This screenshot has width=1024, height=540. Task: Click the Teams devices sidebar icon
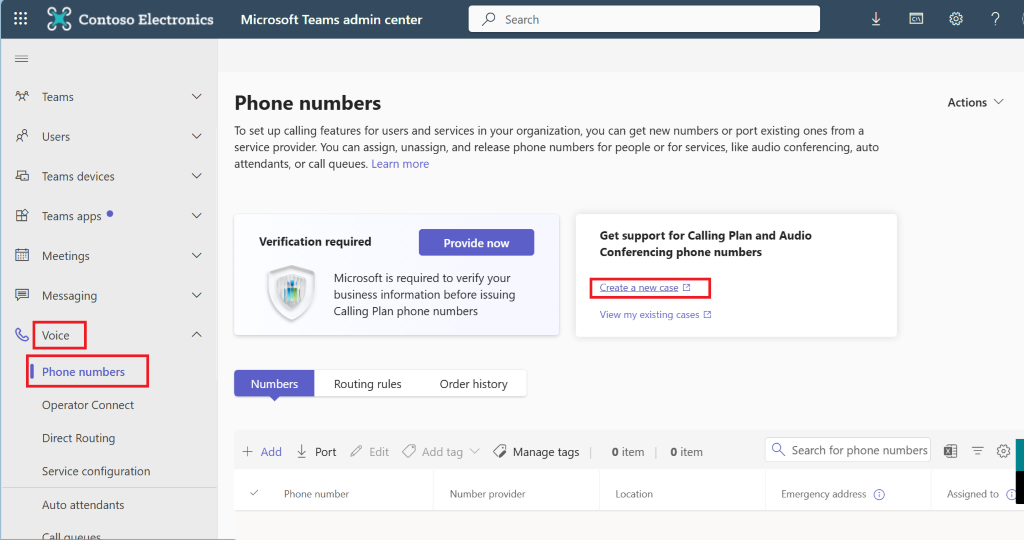(x=22, y=176)
